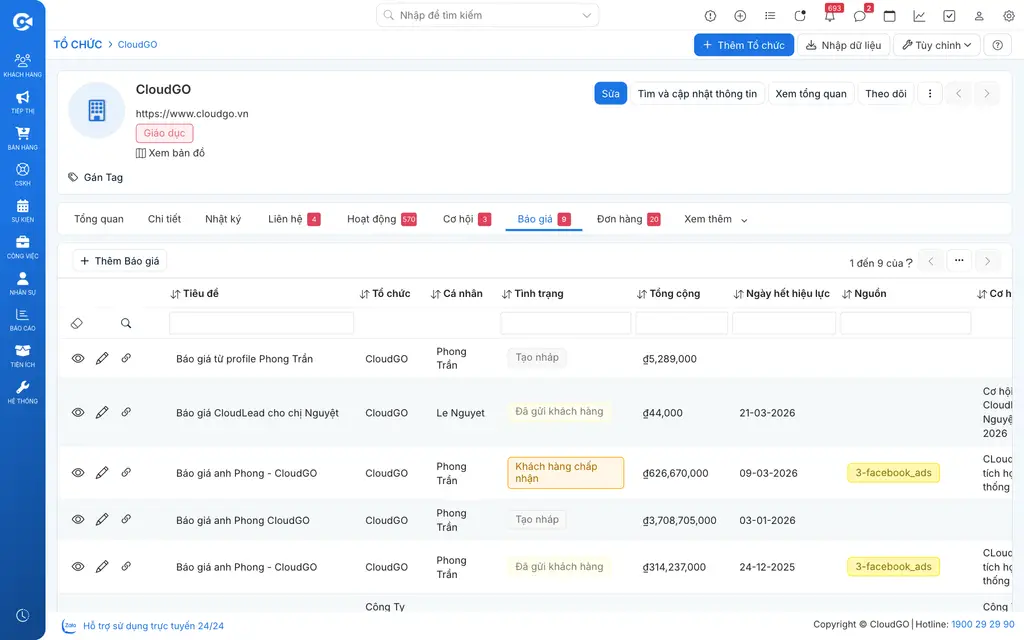Sort by Tình trạng column
The width and height of the screenshot is (1024, 640).
[x=532, y=294]
